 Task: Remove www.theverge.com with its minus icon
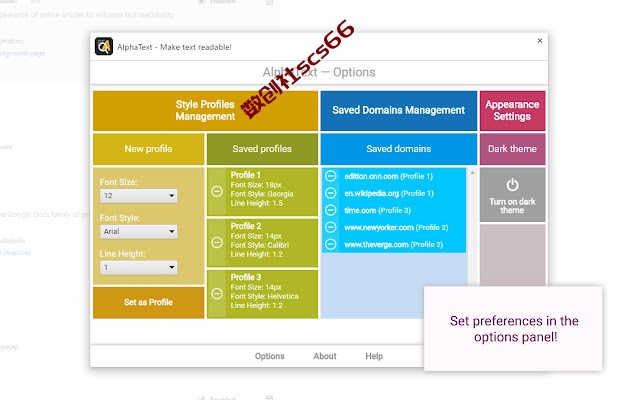click(x=331, y=244)
